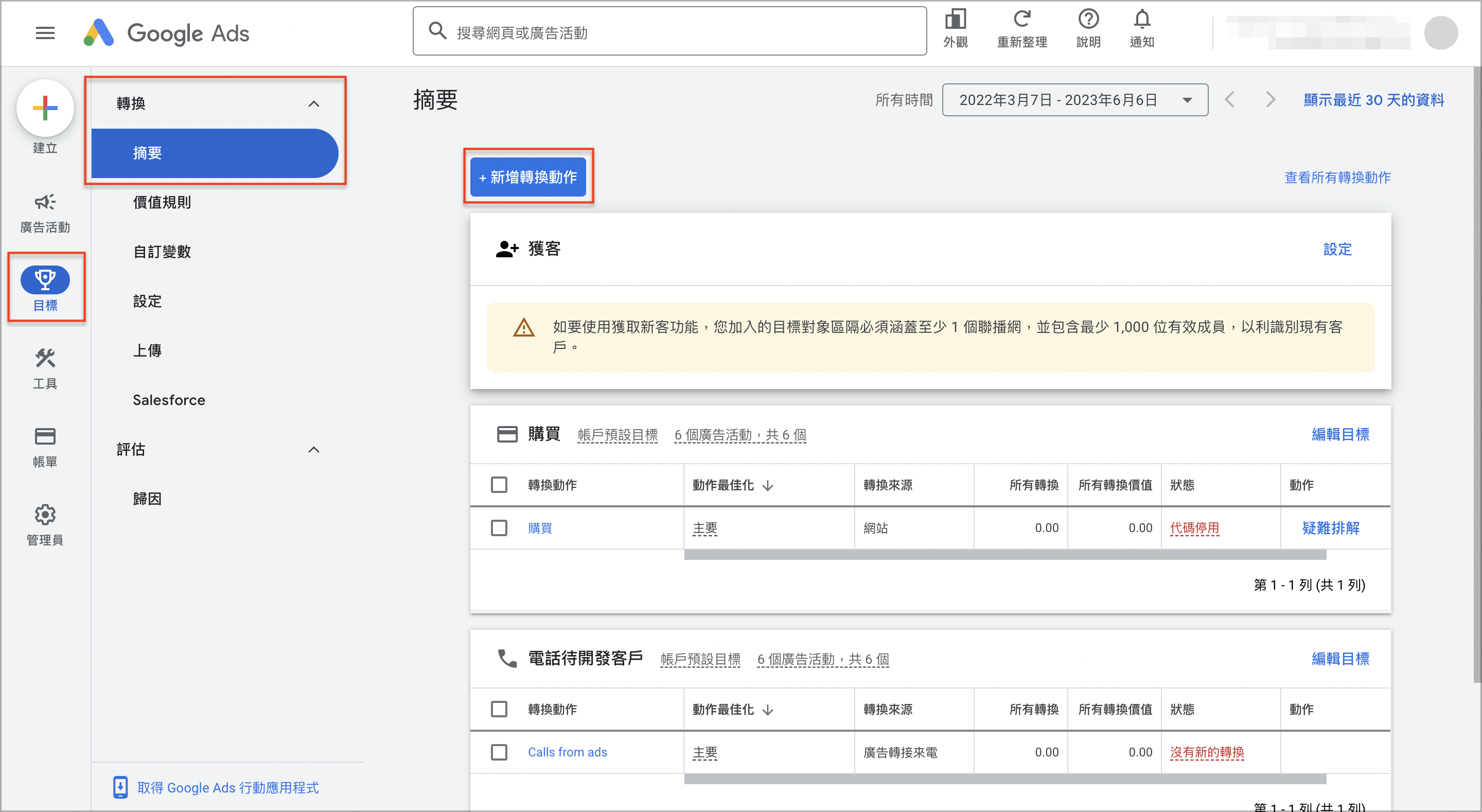The image size is (1482, 812).
Task: Open Salesforce menu item
Action: [x=169, y=400]
